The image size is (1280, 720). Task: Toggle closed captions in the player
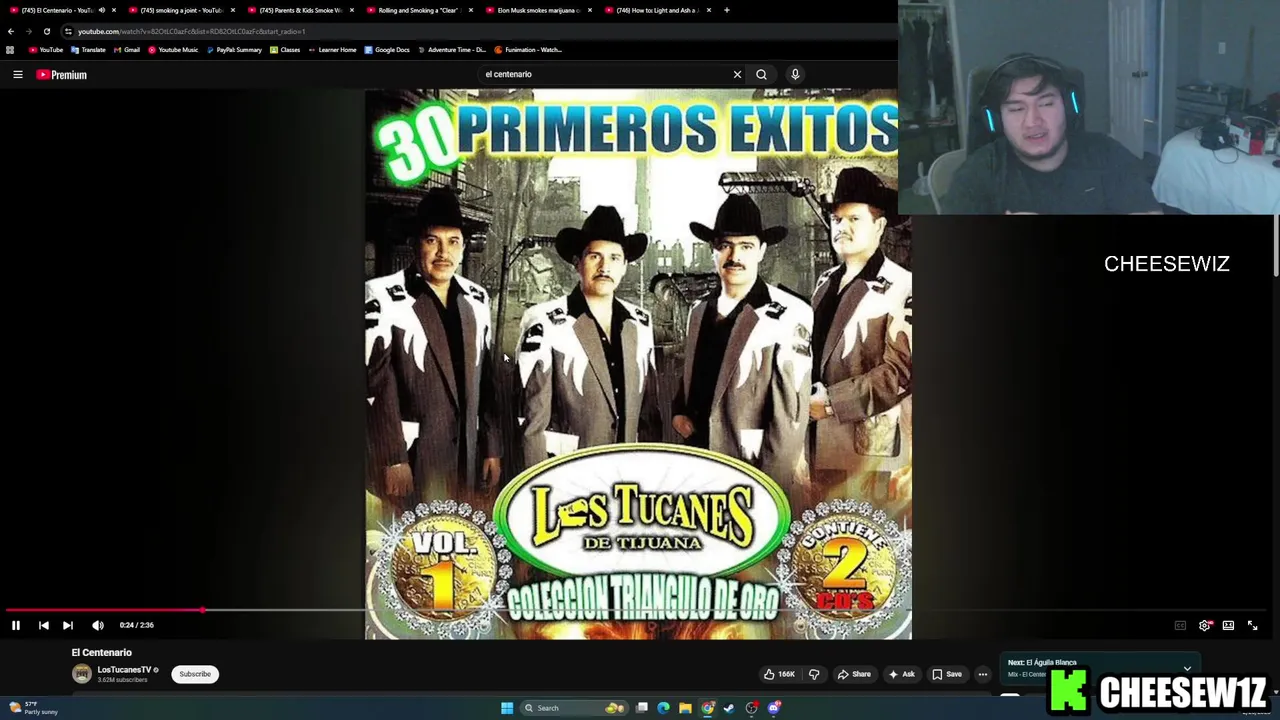click(x=1180, y=625)
